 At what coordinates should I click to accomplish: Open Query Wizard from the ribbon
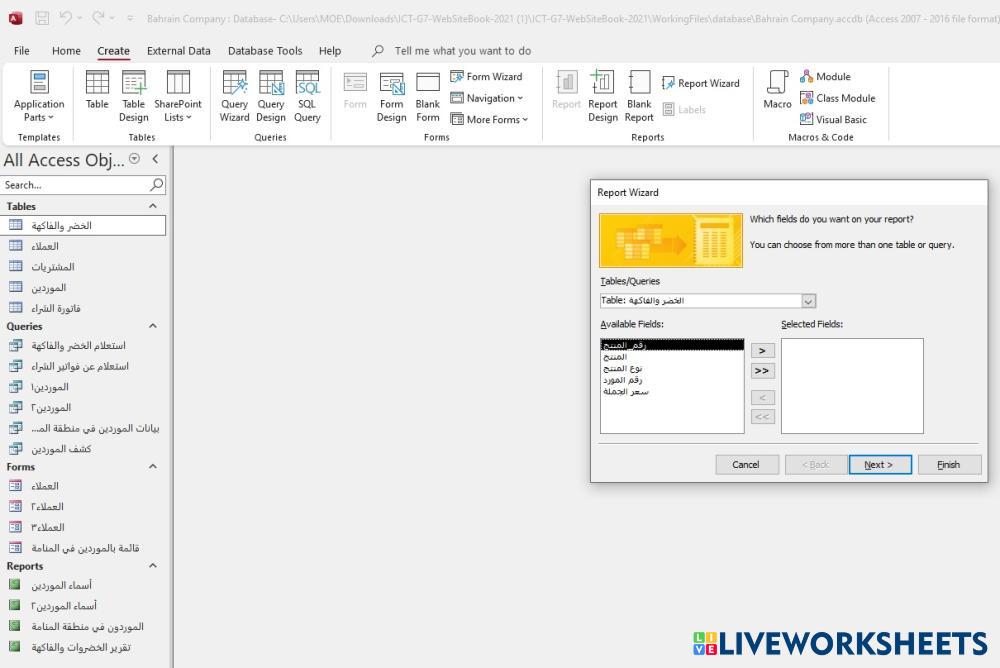coord(234,96)
